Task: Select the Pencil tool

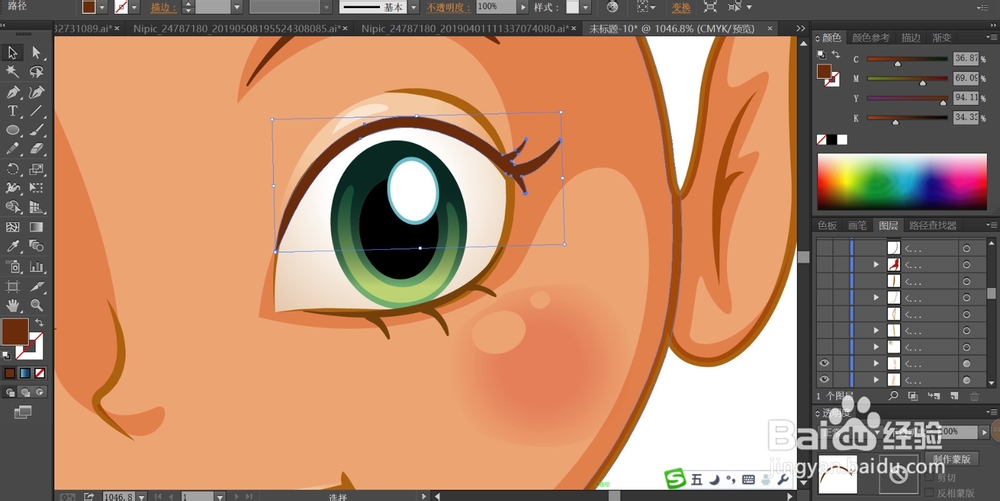Action: coord(12,149)
